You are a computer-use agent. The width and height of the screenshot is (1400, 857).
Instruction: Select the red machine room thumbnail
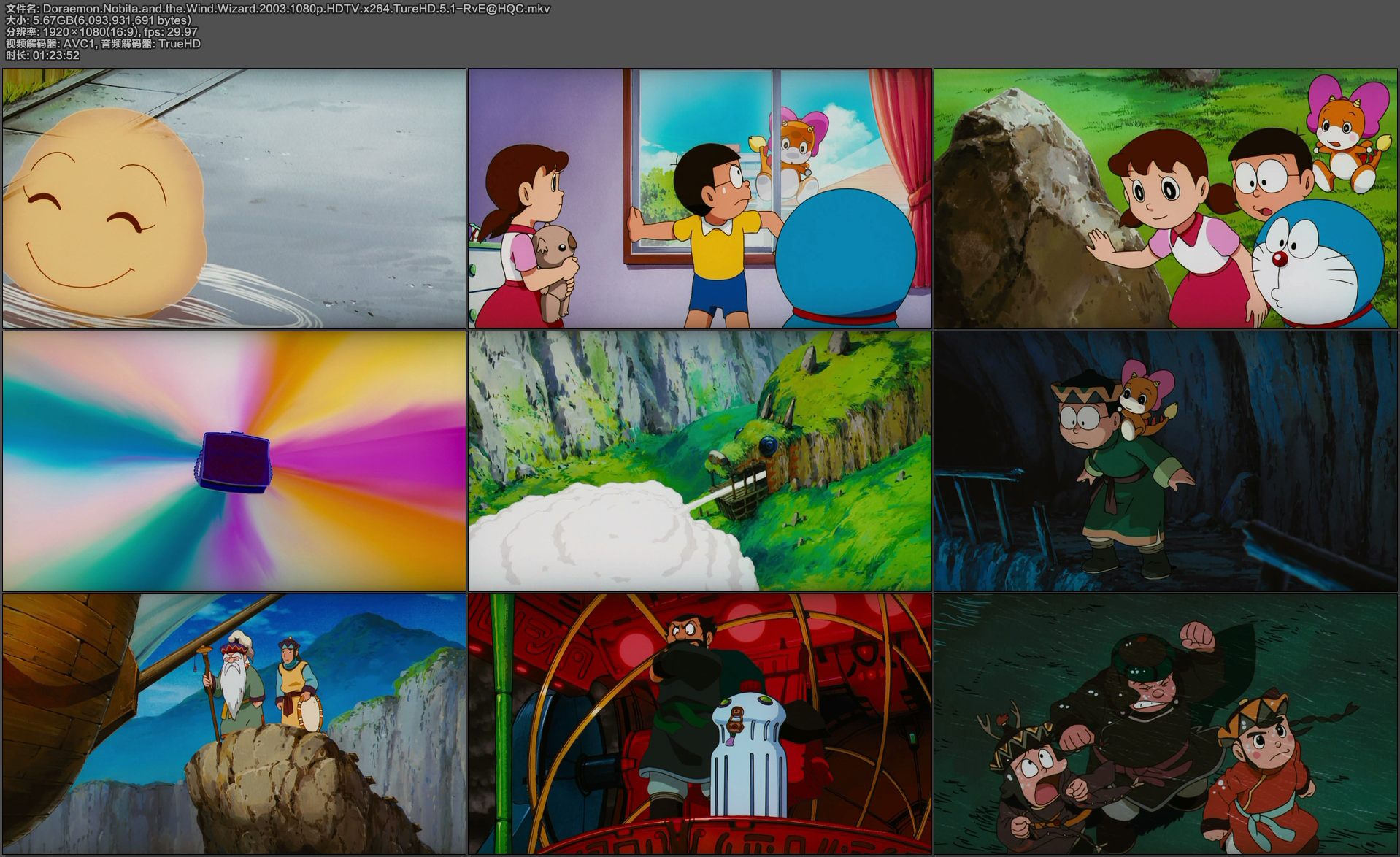(700, 723)
